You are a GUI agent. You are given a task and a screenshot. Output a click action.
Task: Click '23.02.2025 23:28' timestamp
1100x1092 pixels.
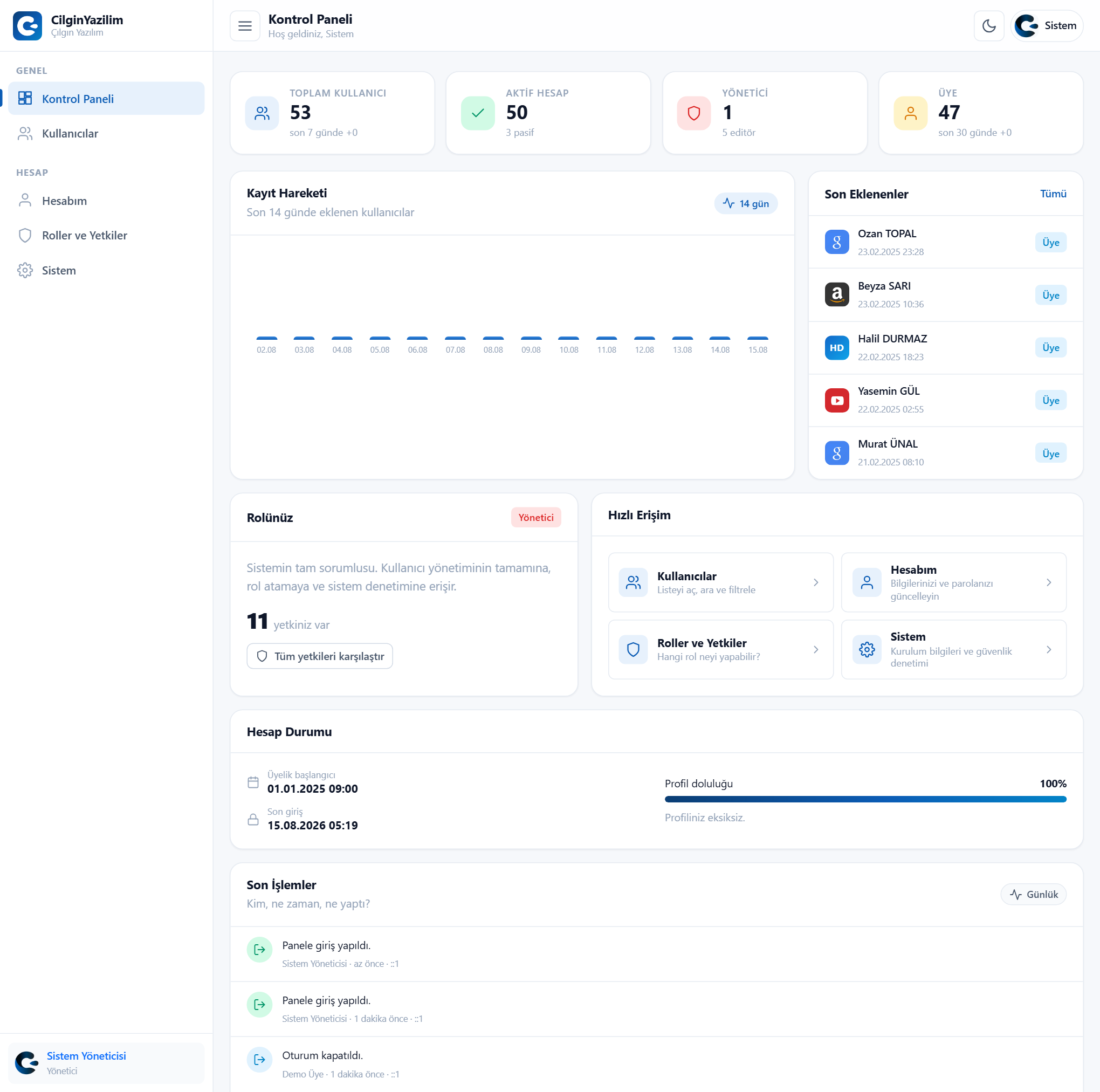[890, 252]
